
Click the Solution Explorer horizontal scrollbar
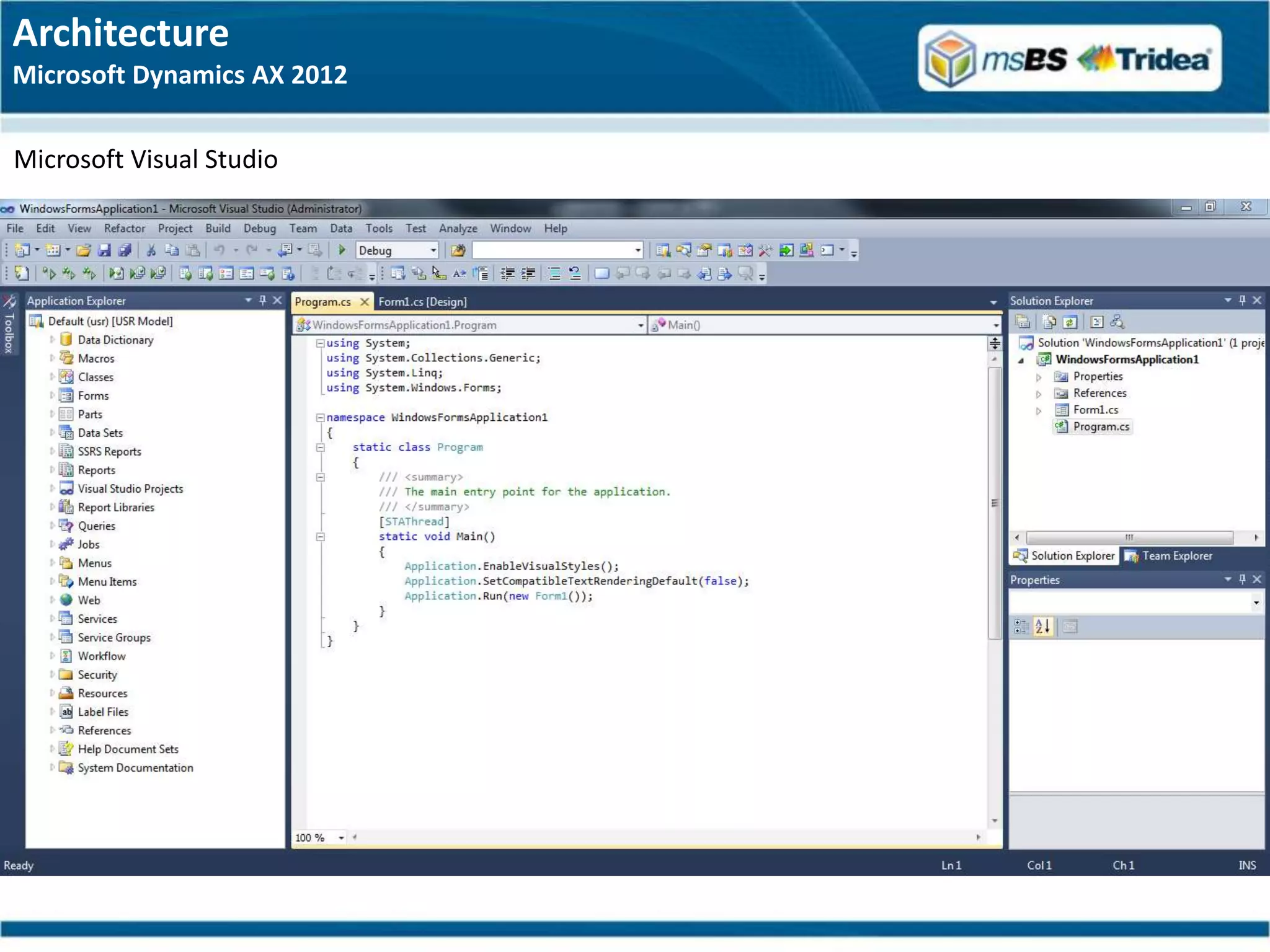(x=1129, y=537)
